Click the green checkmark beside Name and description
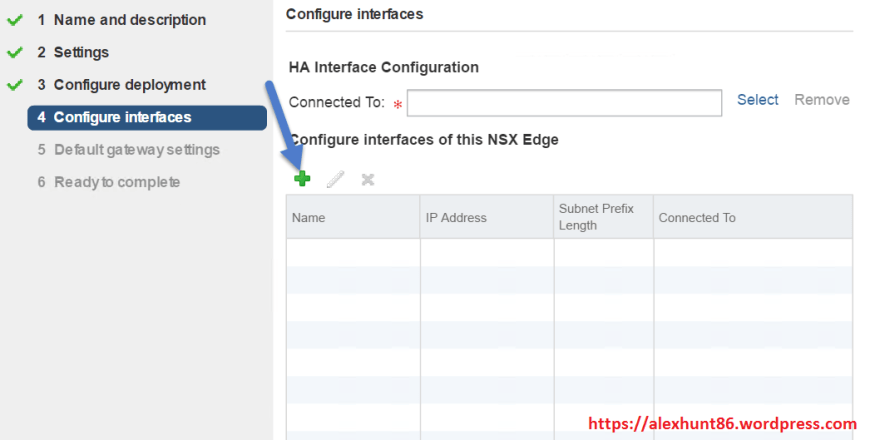Image resolution: width=870 pixels, height=440 pixels. (x=14, y=21)
